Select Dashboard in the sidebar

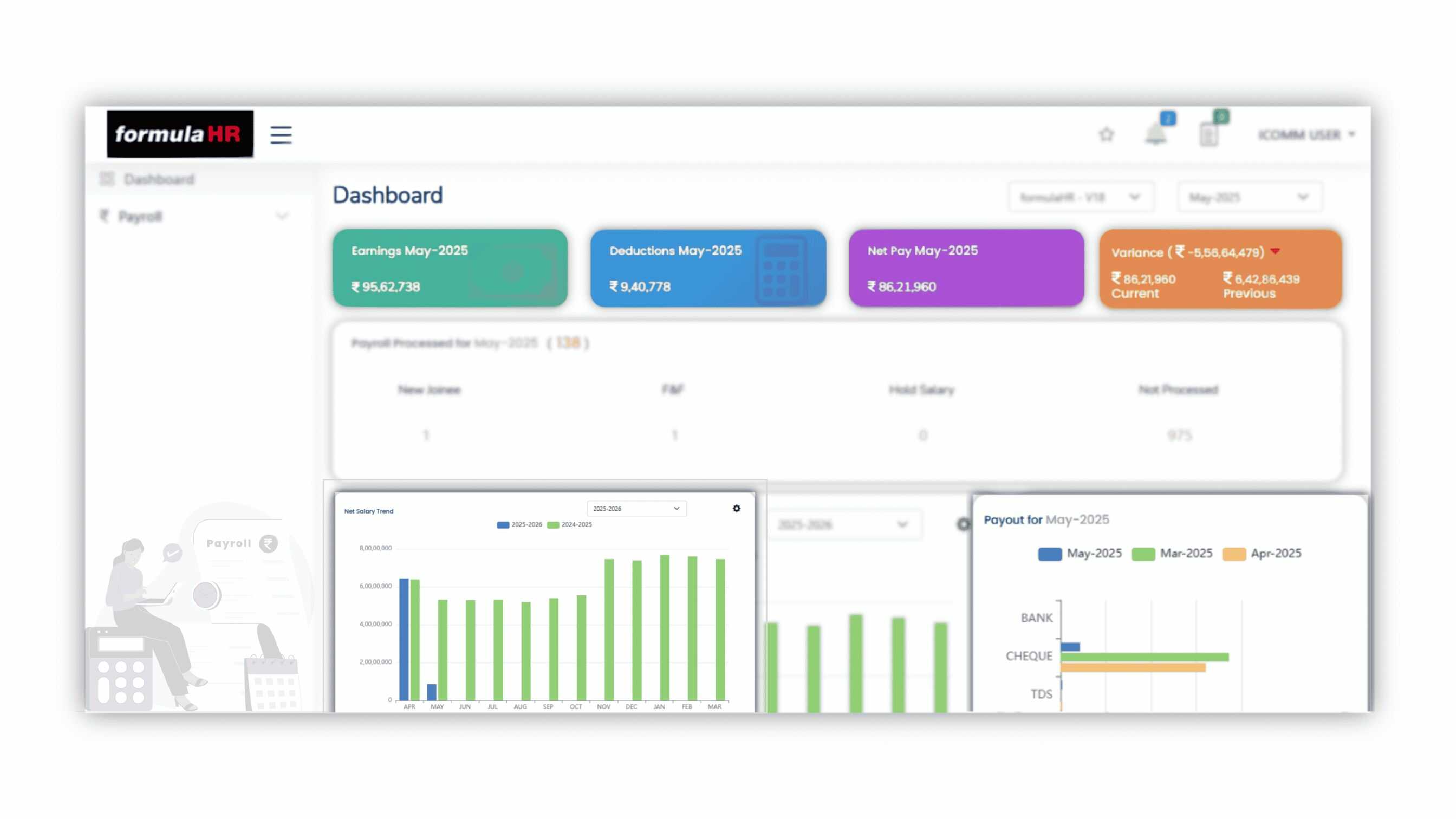[159, 179]
